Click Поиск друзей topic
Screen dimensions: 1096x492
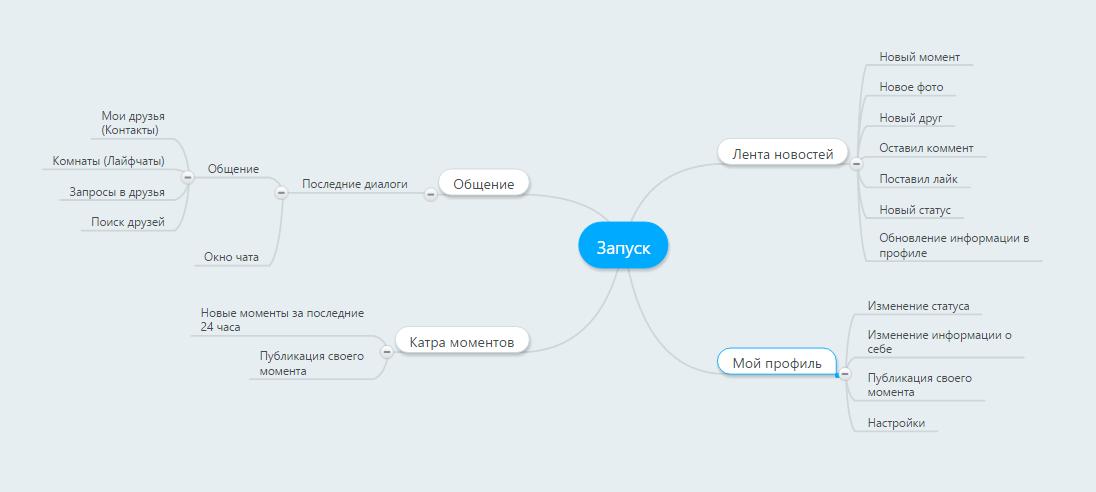coord(128,223)
